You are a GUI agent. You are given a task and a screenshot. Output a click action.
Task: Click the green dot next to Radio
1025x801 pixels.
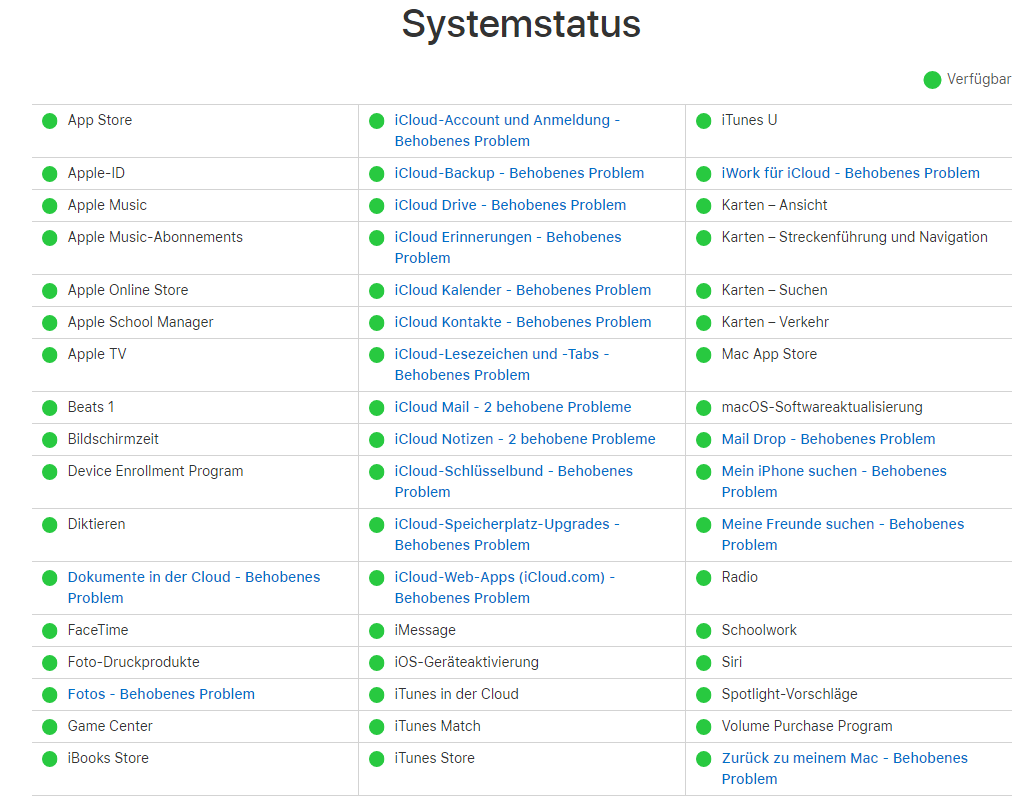[x=703, y=578]
